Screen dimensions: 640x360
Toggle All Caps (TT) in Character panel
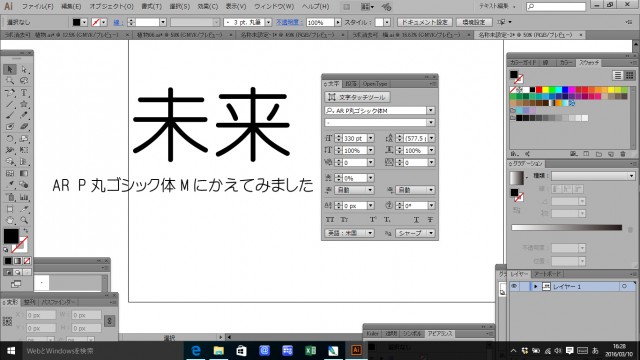click(330, 220)
